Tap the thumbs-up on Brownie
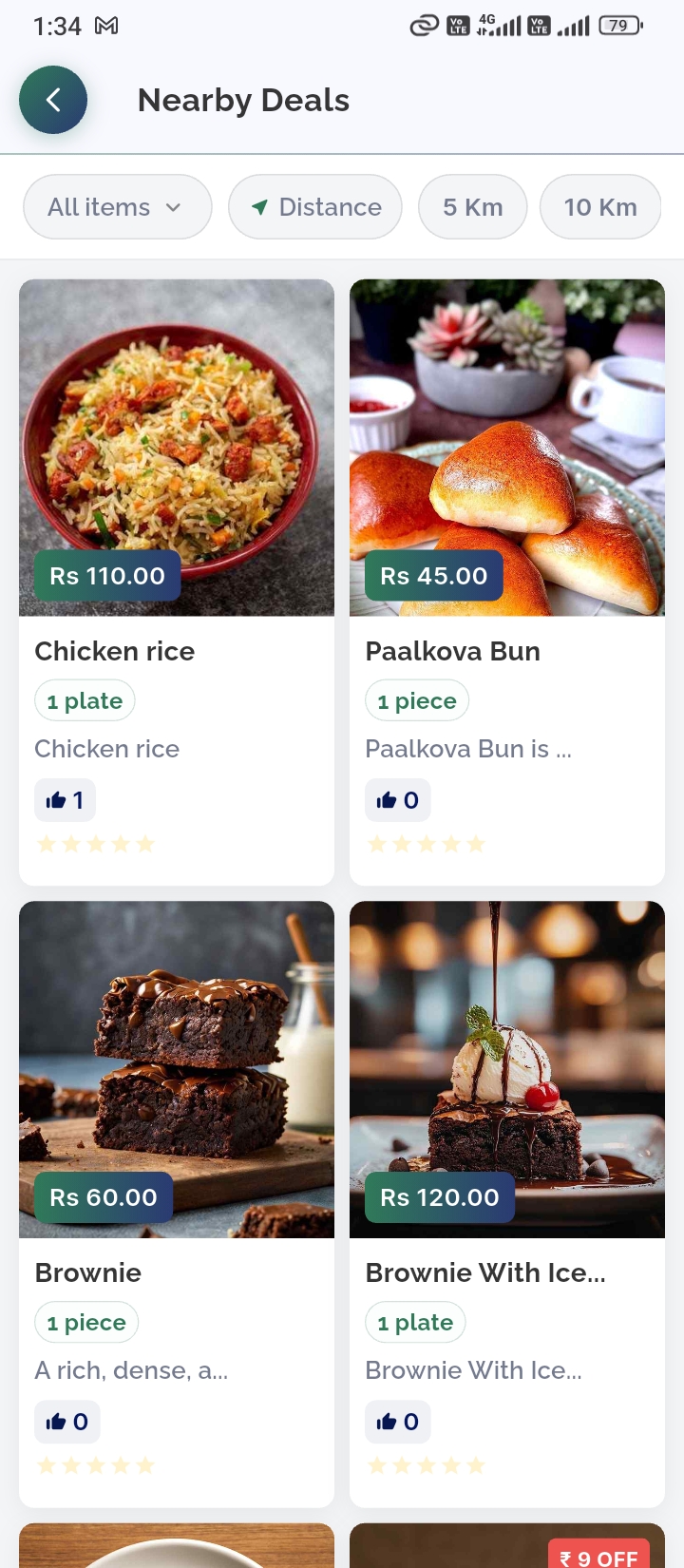Screen dimensions: 684x1568 66,1422
